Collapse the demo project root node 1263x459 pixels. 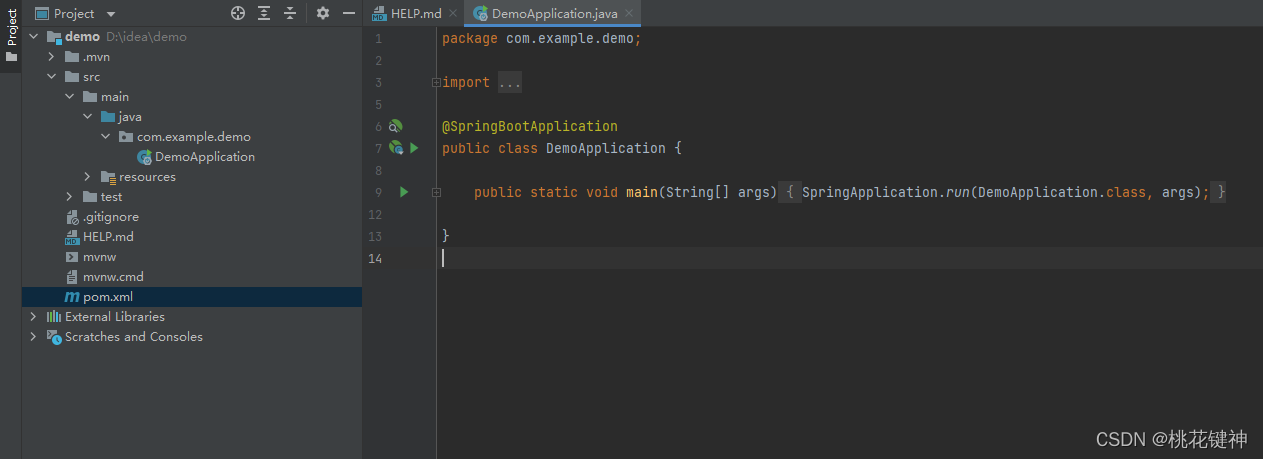33,37
